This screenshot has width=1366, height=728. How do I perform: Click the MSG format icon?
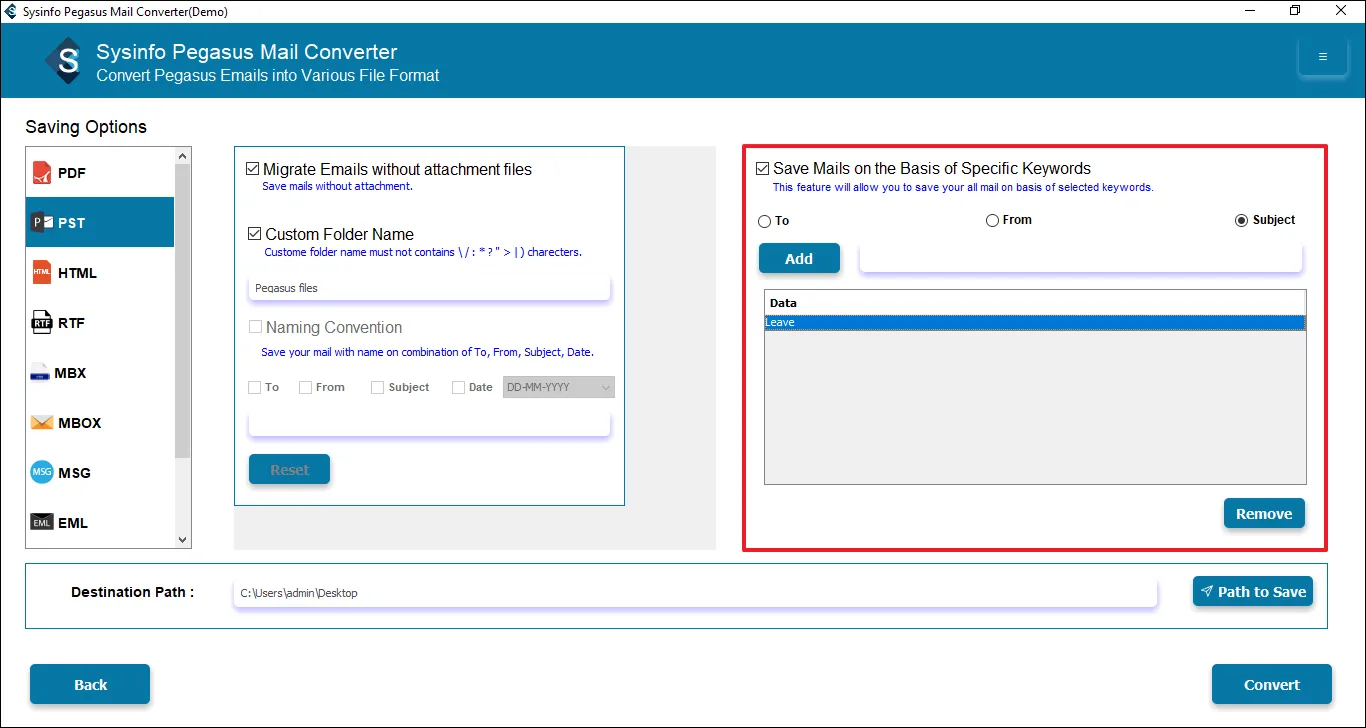click(41, 472)
